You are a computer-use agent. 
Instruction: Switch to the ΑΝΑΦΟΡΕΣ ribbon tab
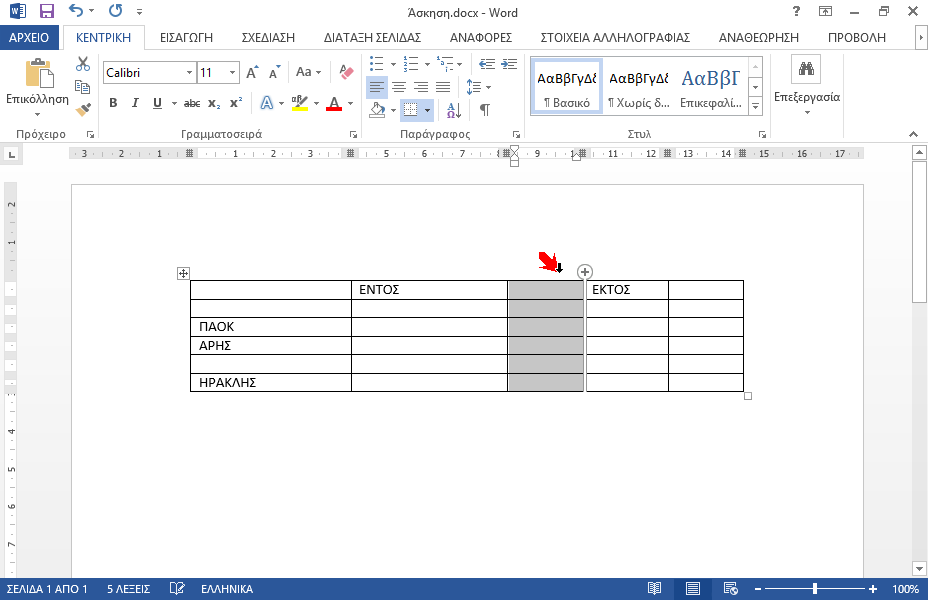click(x=481, y=37)
